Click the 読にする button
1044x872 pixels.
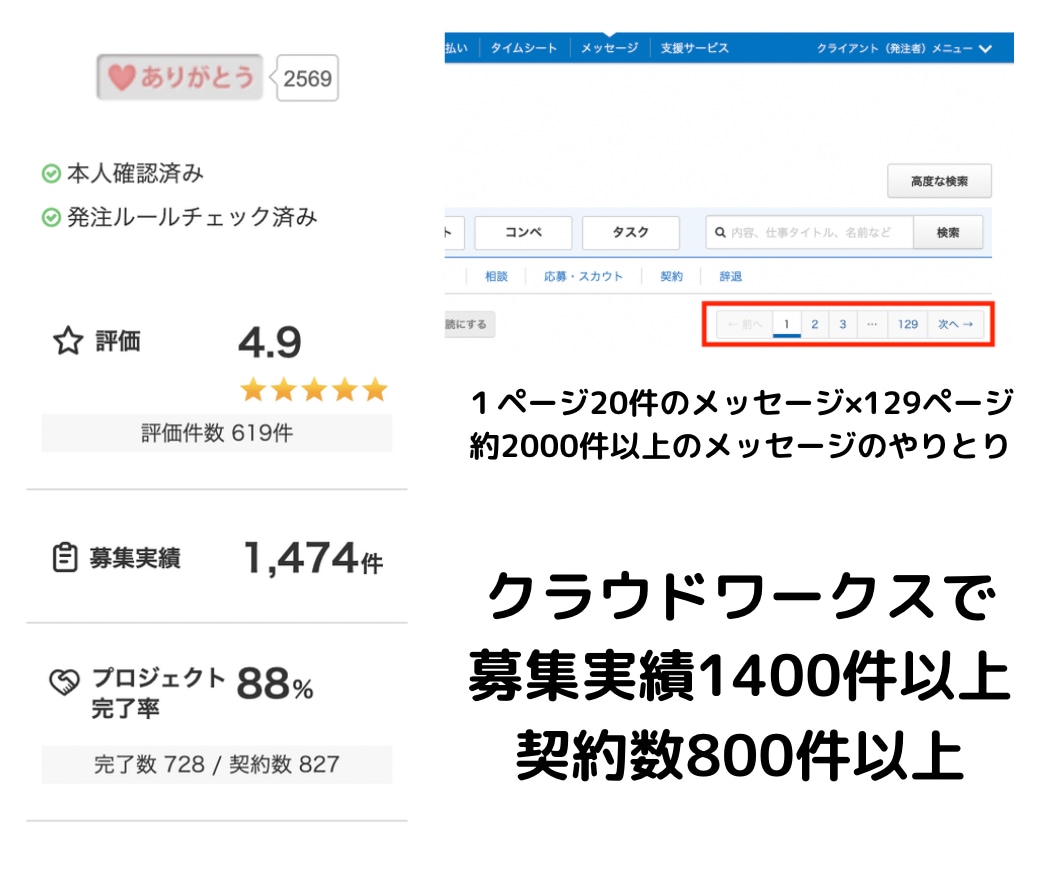(469, 325)
